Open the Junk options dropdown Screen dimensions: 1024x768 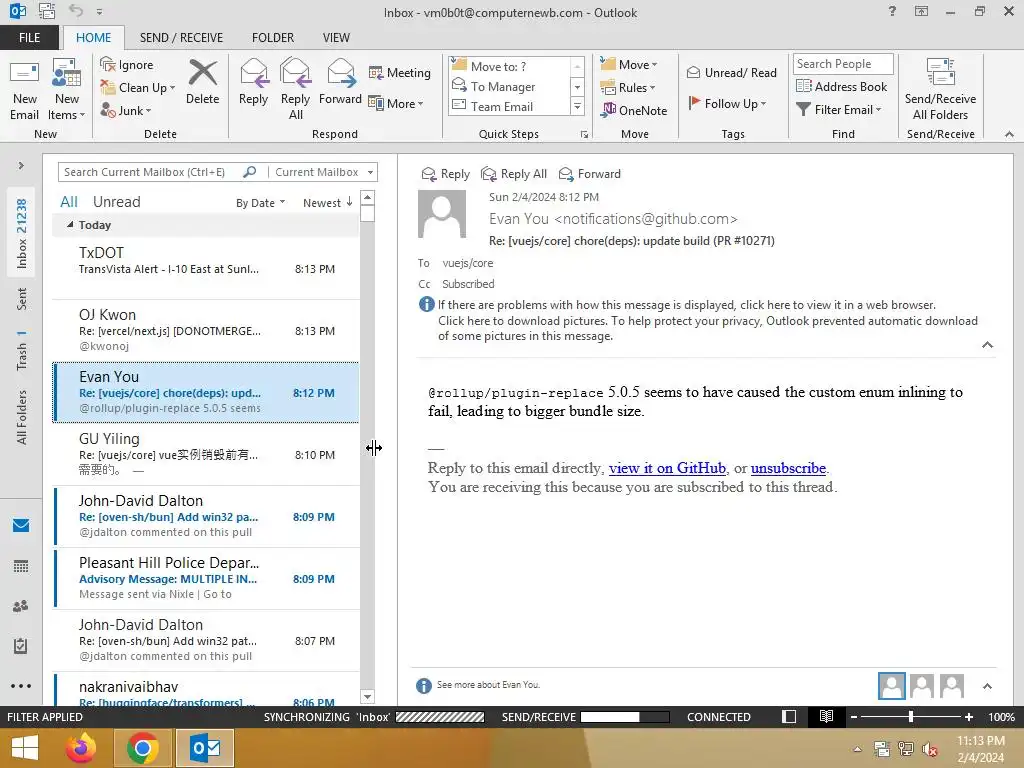[x=125, y=110]
